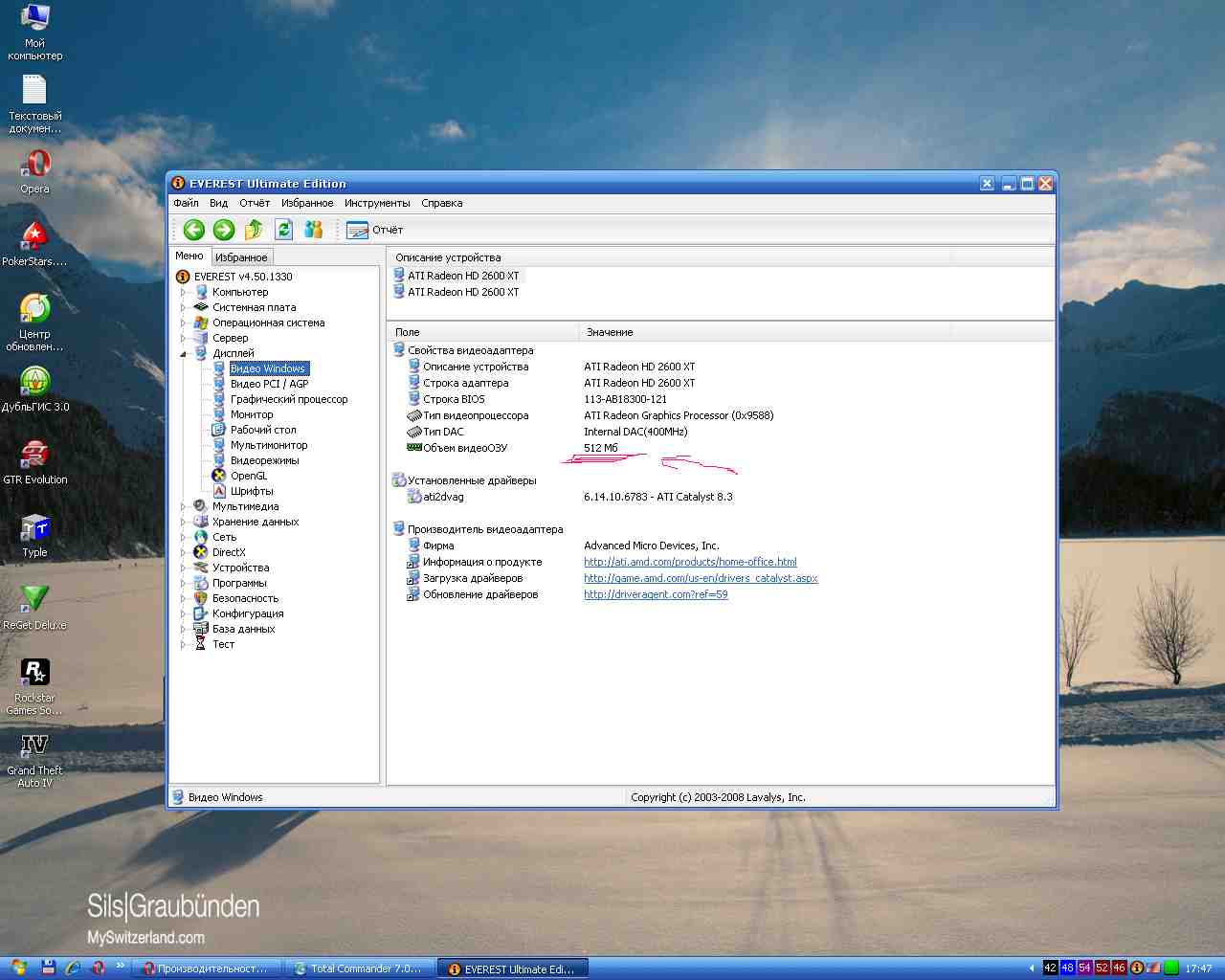Select second ATI Radeon HD 2600 XT device
The width and height of the screenshot is (1225, 980).
463,292
